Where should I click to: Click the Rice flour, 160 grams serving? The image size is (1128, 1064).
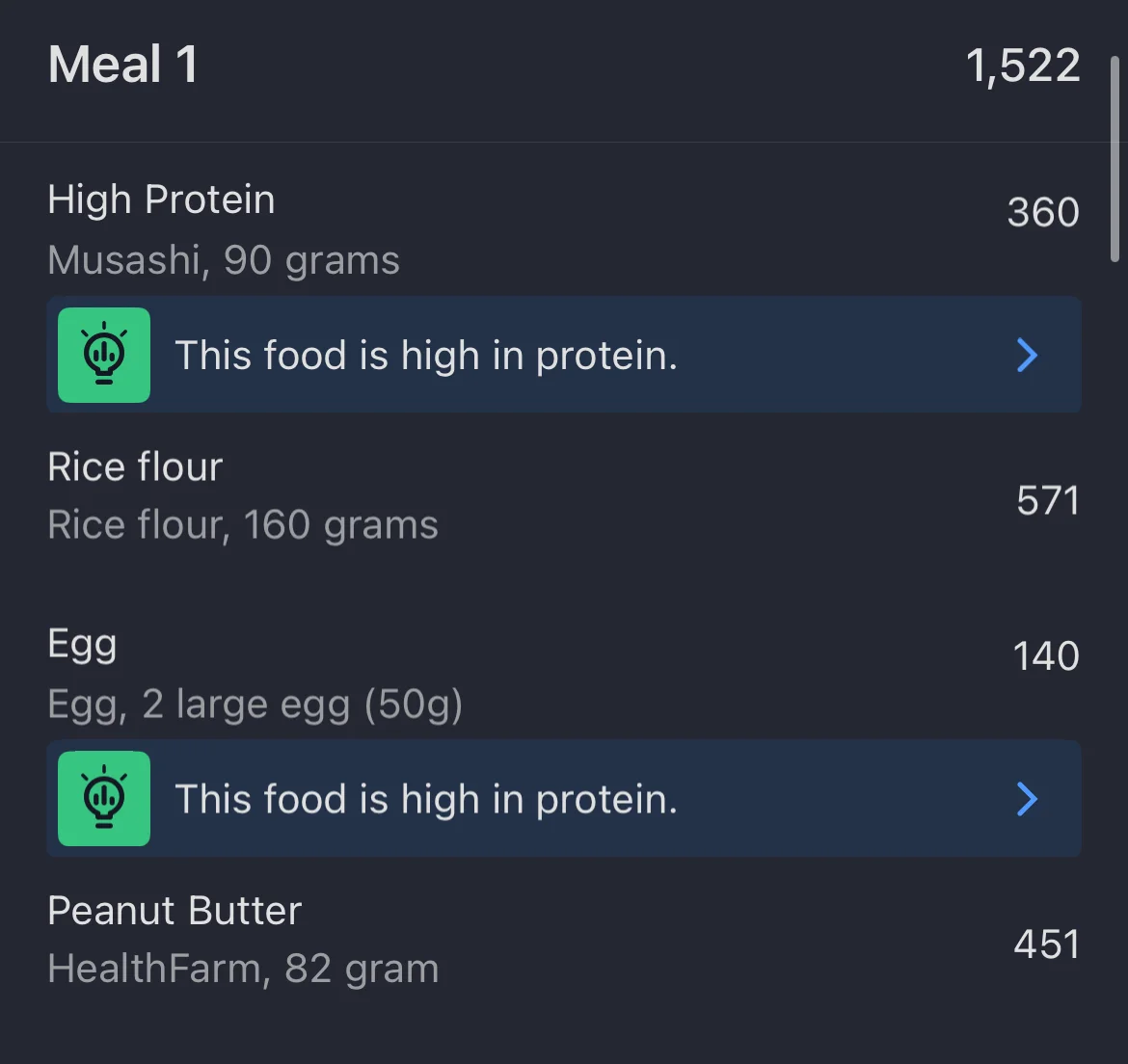[x=243, y=525]
